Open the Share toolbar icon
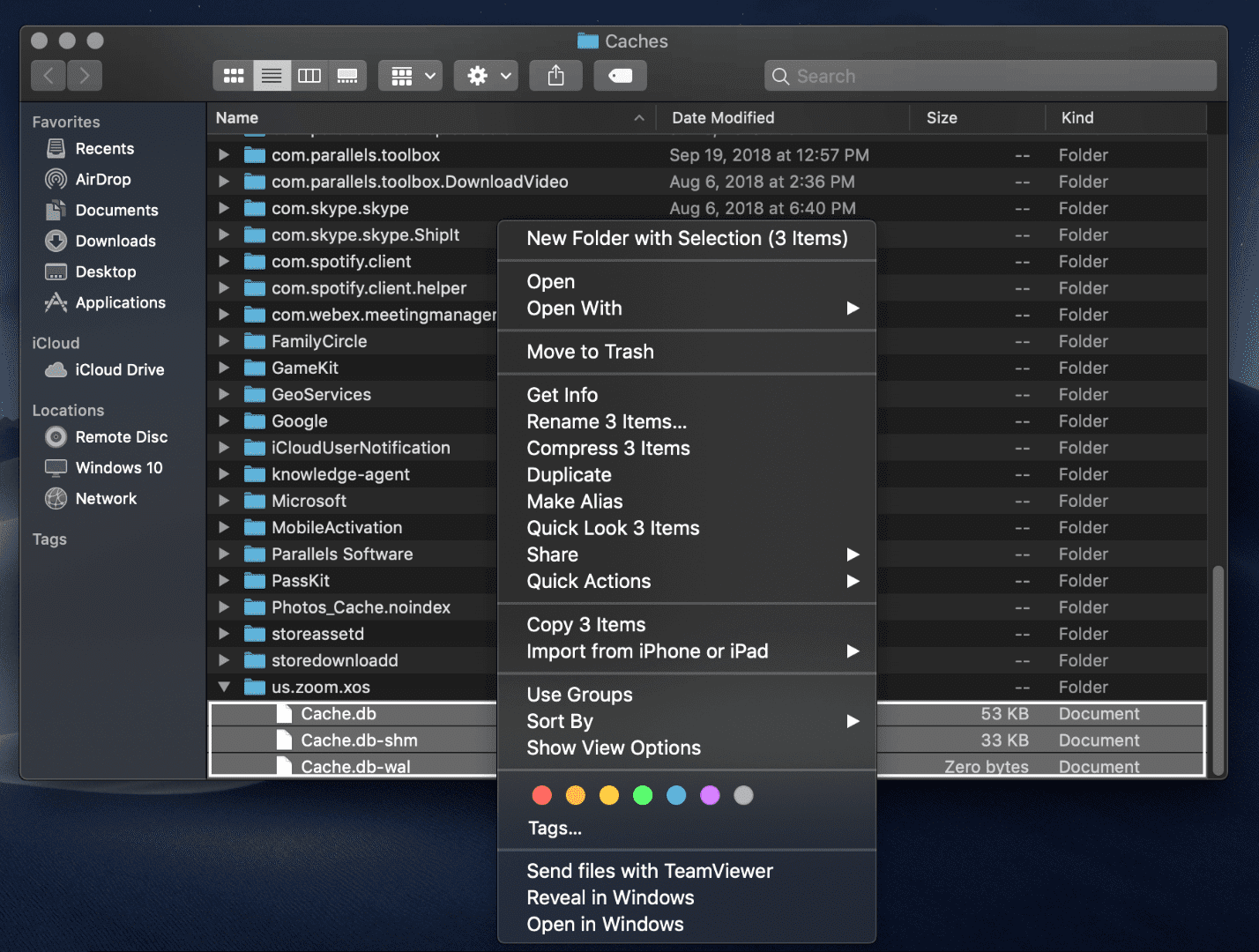Image resolution: width=1259 pixels, height=952 pixels. click(555, 76)
